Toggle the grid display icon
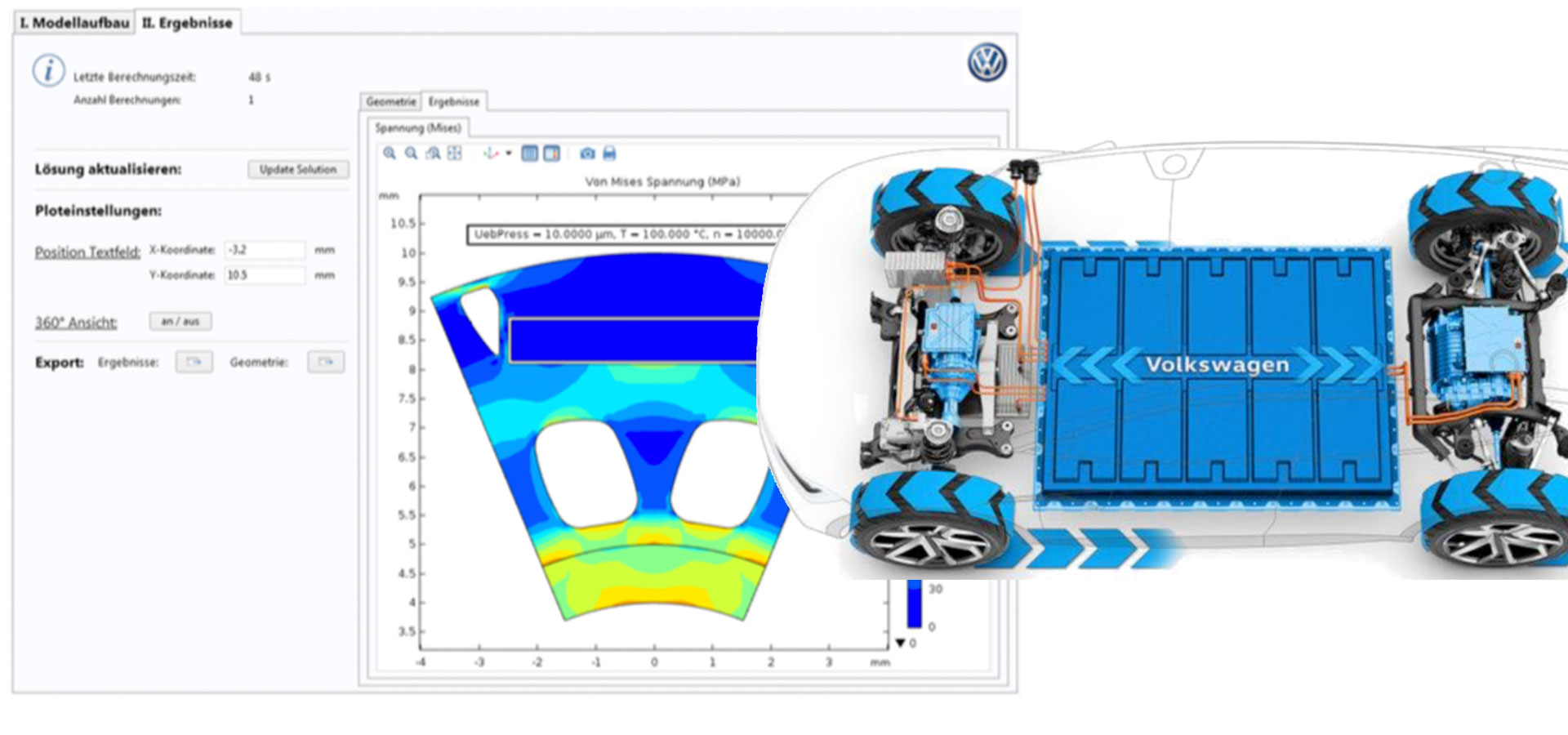The image size is (1568, 735). pos(530,154)
